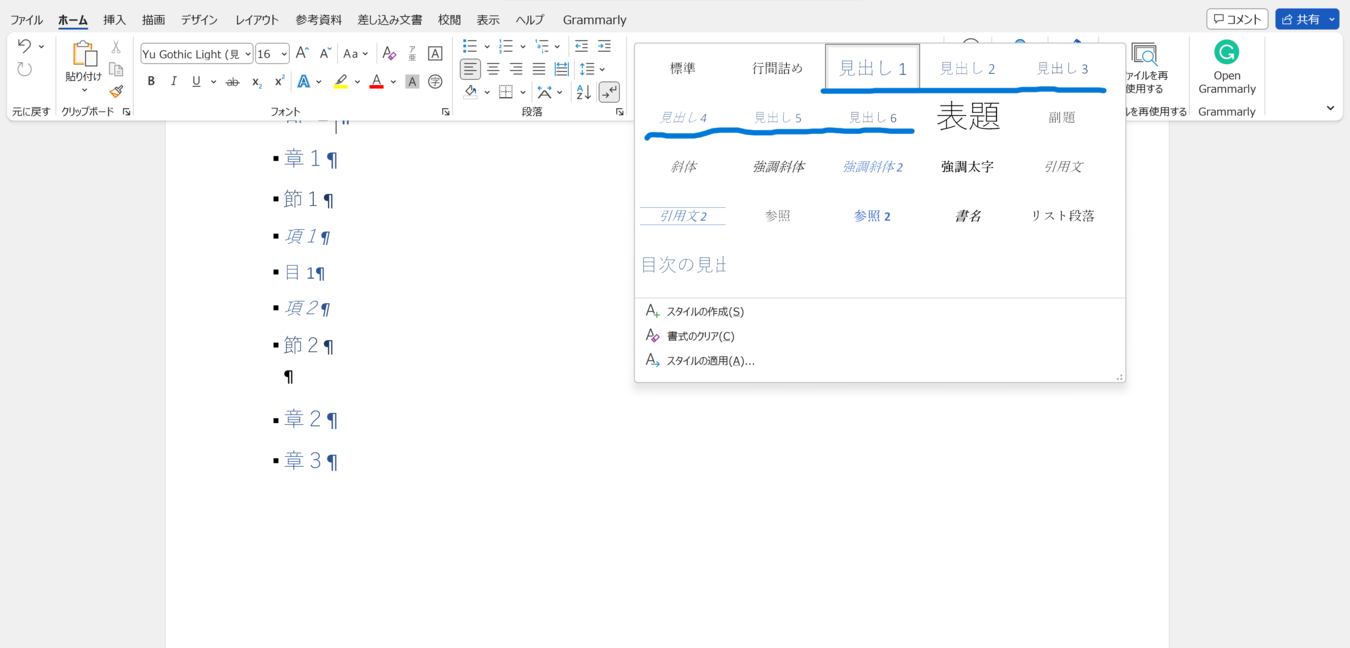Toggle character border (boxed A)
This screenshot has height=648, width=1350.
coord(435,54)
